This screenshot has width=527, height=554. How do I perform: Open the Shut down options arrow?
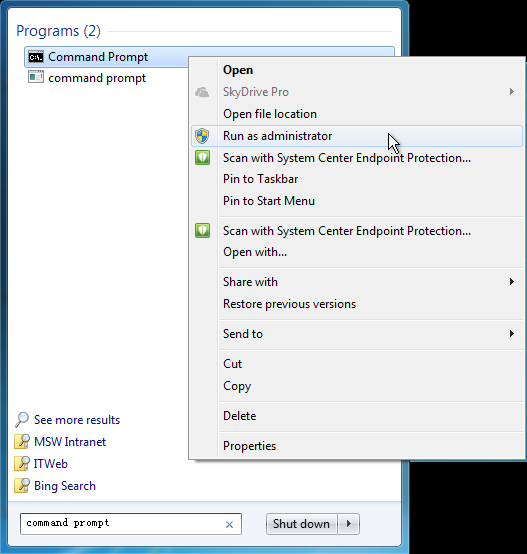tap(349, 524)
